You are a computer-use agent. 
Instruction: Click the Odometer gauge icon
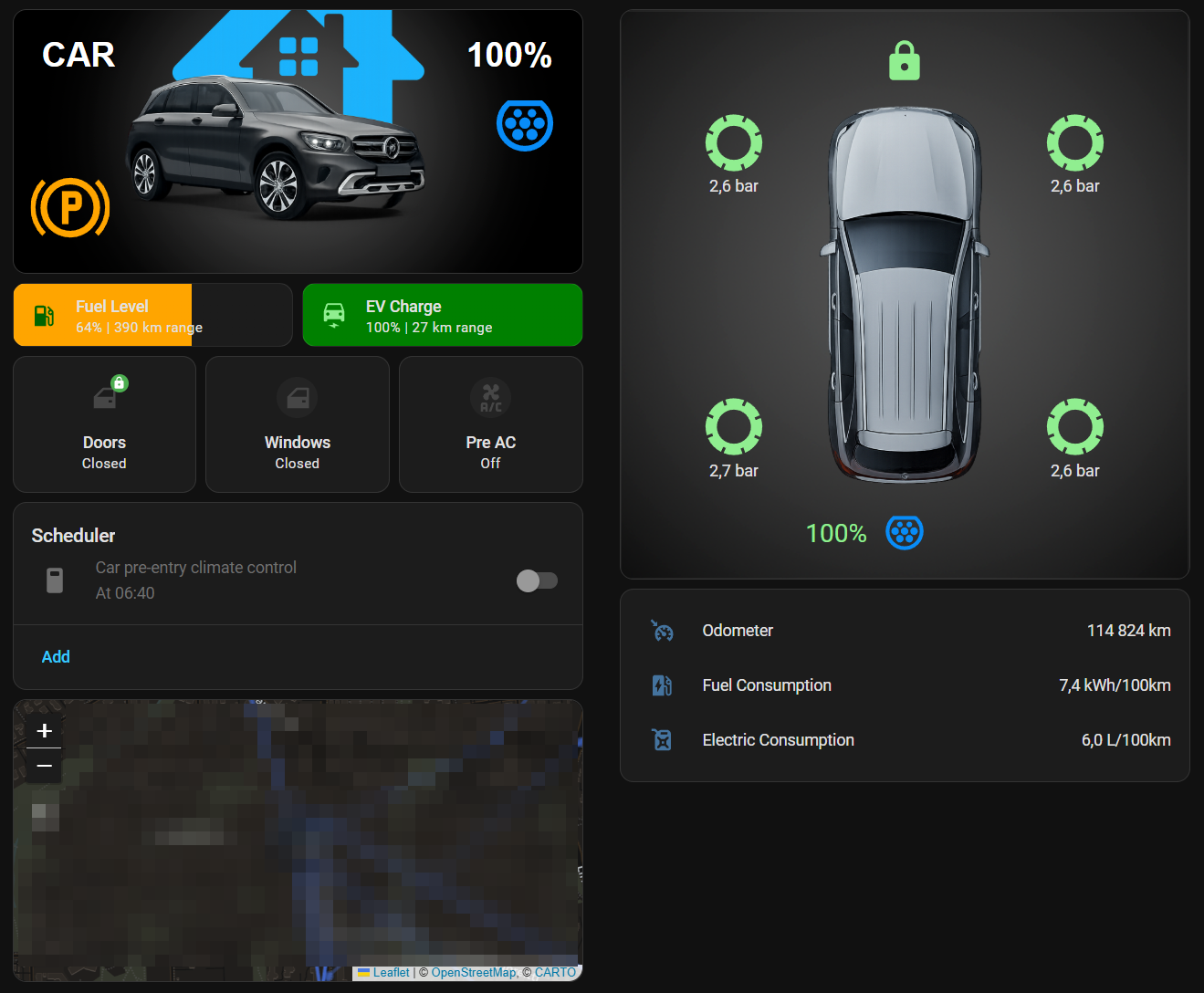pos(663,631)
